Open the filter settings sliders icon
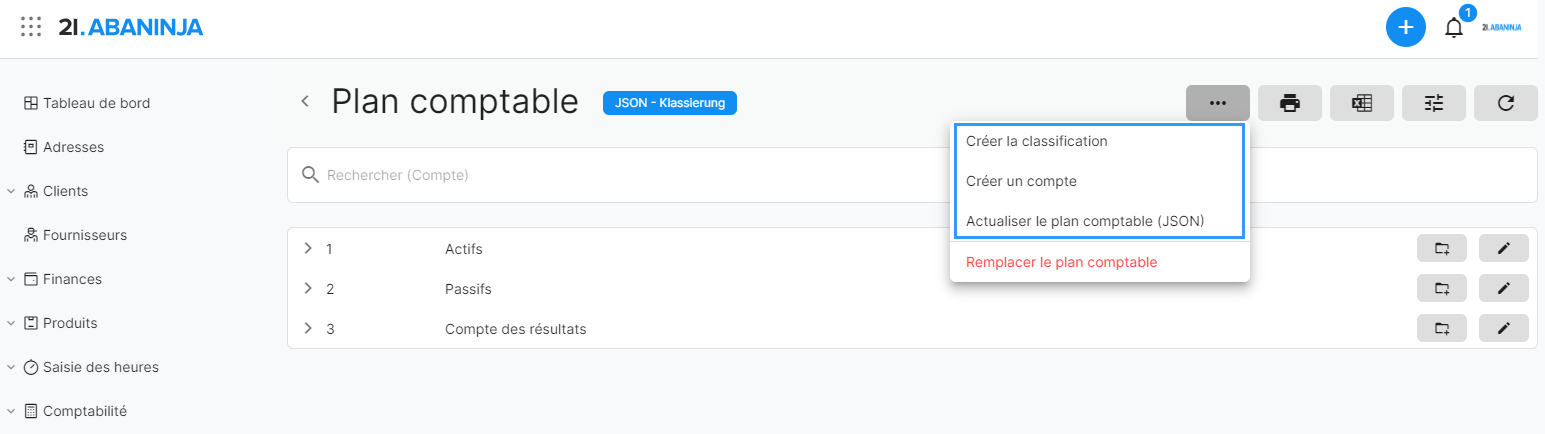The height and width of the screenshot is (434, 1545). (1434, 103)
